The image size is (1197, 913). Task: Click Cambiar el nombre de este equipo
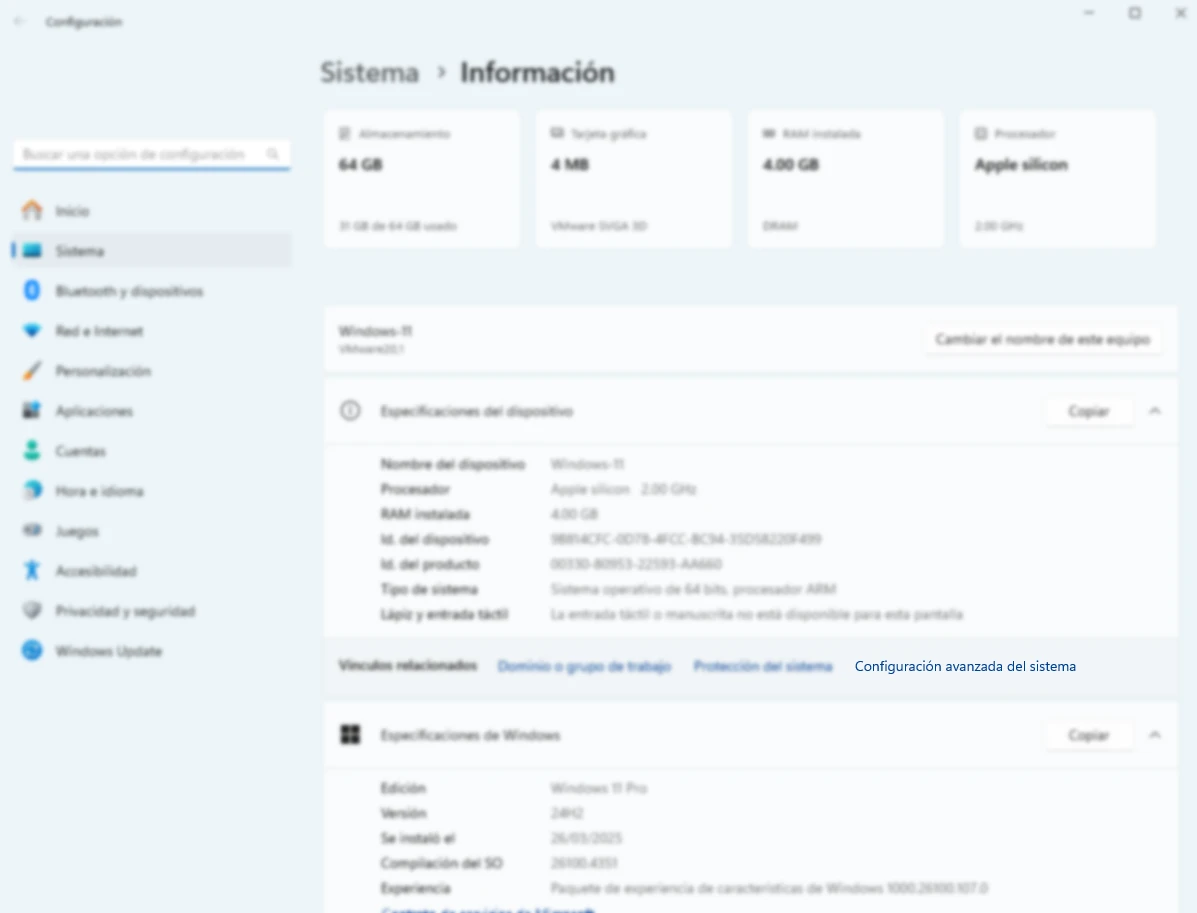click(1043, 340)
